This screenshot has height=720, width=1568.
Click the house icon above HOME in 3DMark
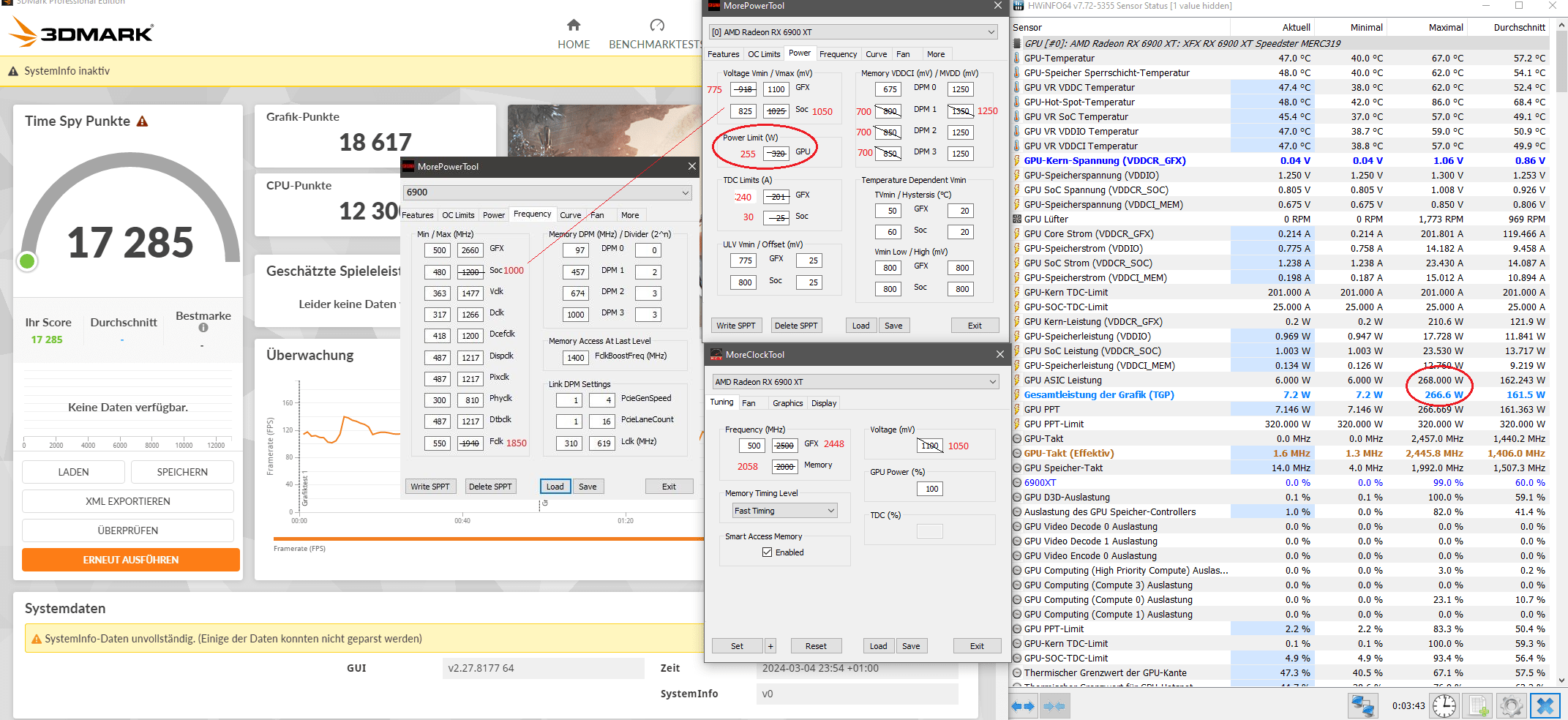click(x=574, y=26)
